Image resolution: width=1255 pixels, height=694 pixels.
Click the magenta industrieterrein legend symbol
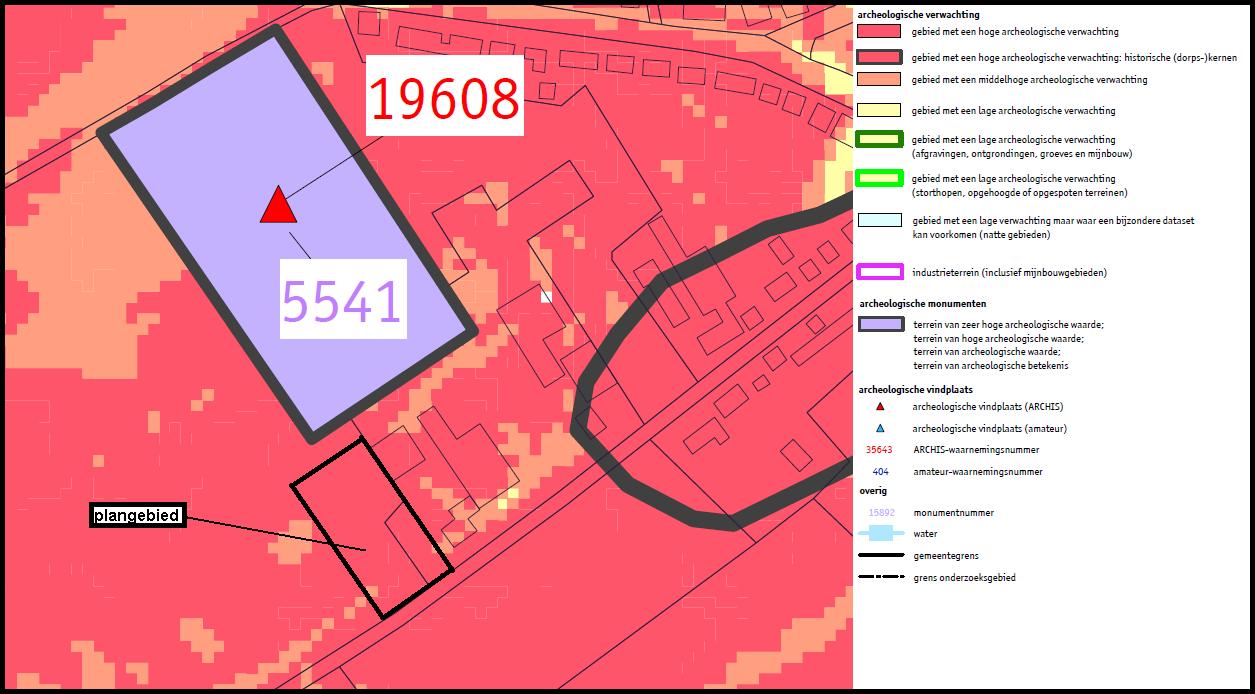880,272
